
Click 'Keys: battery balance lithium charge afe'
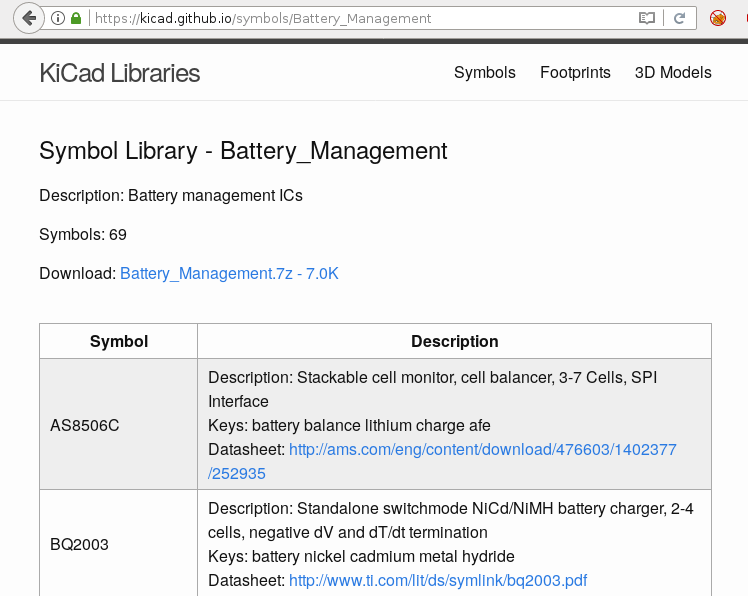tap(349, 425)
